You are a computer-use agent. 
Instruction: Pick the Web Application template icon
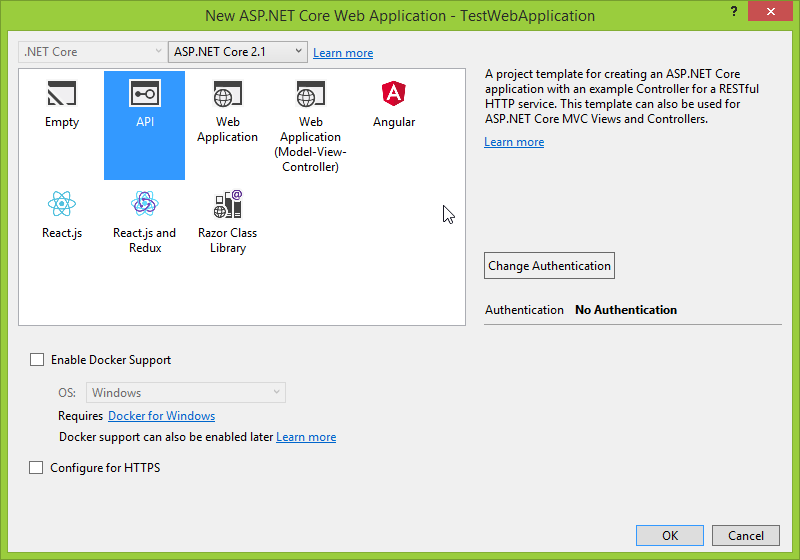(x=228, y=94)
